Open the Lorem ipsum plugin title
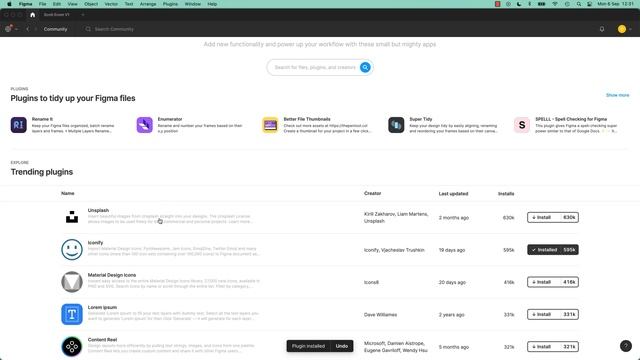 102,307
